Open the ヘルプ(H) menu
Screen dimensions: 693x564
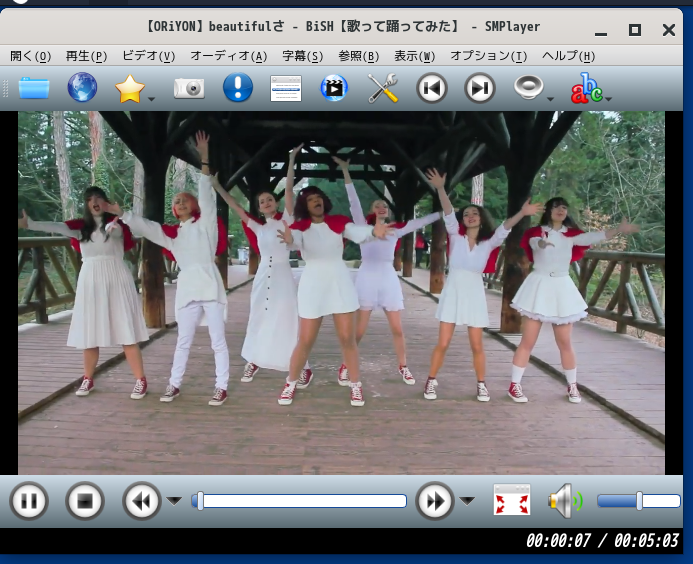568,56
